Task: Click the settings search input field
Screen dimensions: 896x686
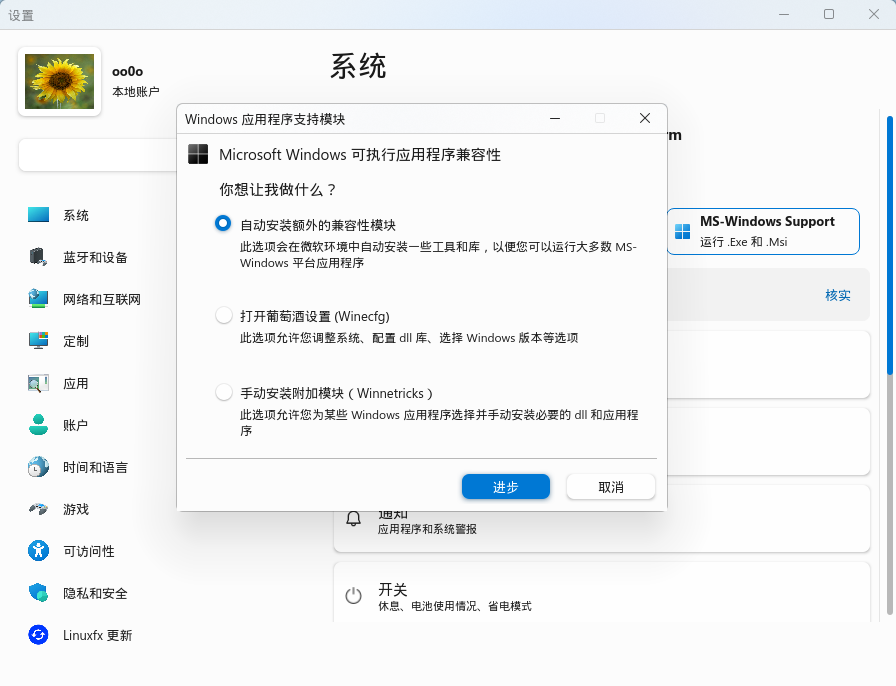Action: 98,155
